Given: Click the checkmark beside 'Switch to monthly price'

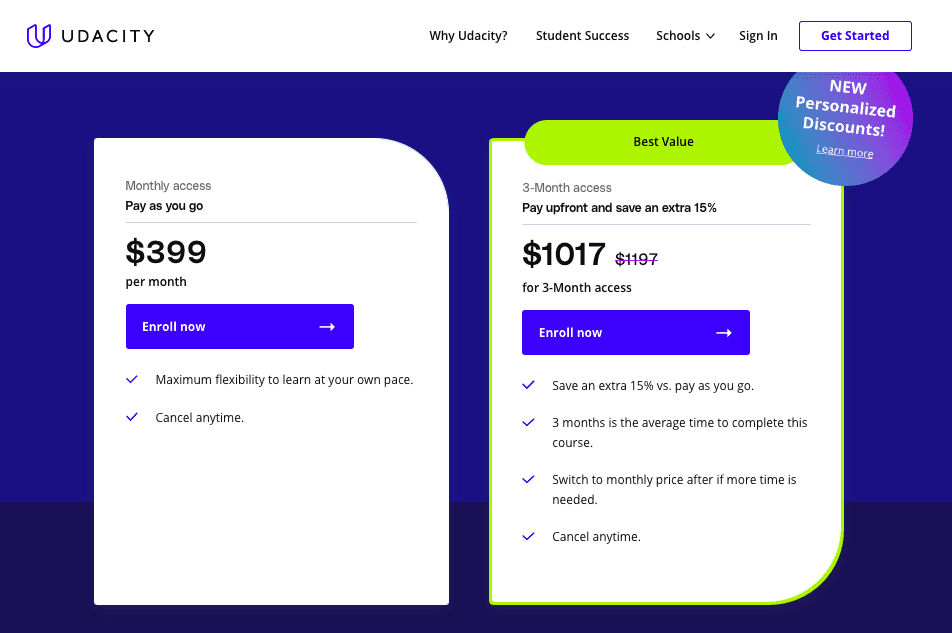Looking at the screenshot, I should [528, 479].
